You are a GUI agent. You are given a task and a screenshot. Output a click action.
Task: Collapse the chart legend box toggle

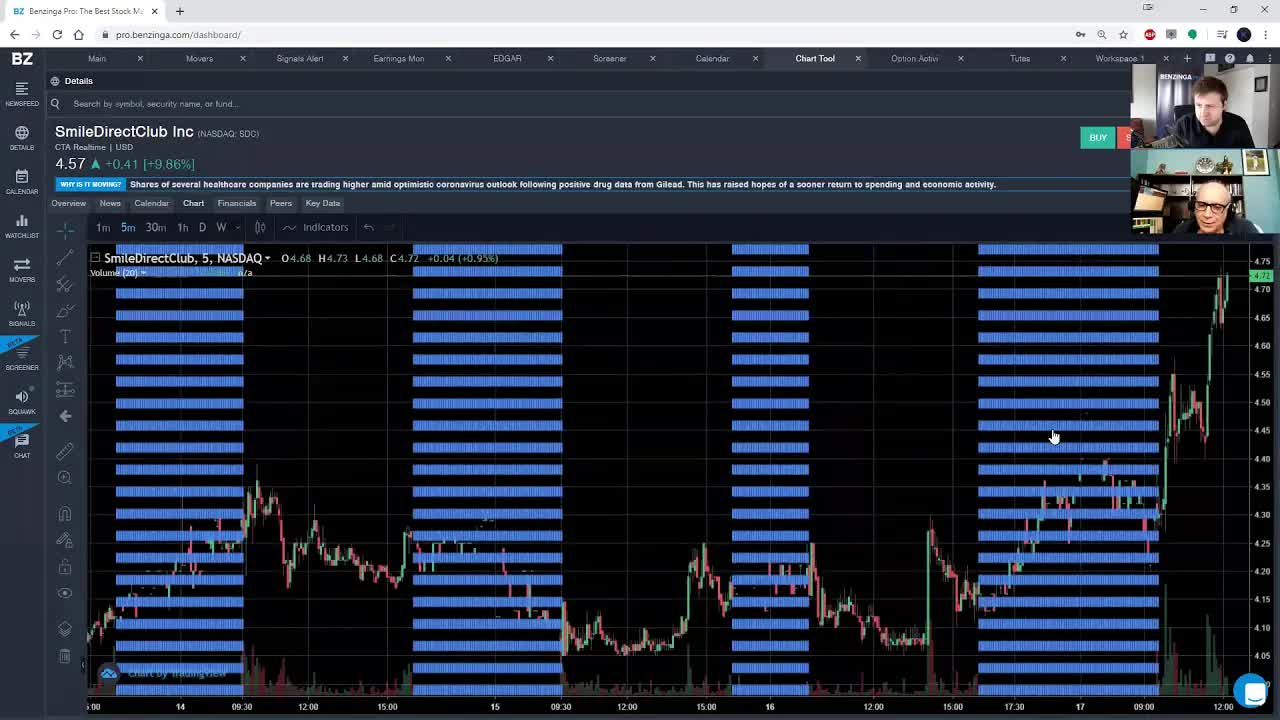95,258
